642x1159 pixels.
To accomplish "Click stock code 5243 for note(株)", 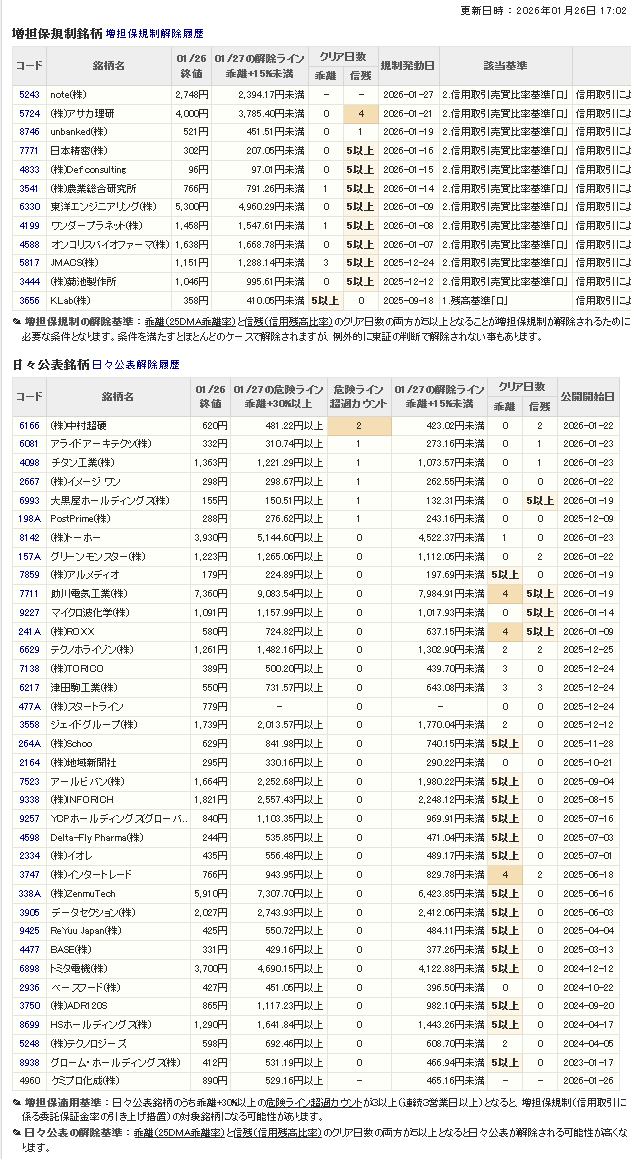I will click(29, 94).
